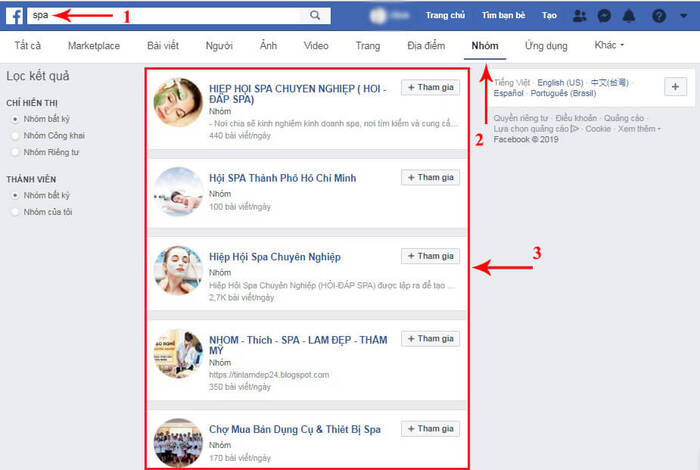Image resolution: width=700 pixels, height=470 pixels.
Task: Select the Nhóm của tôi radio
Action: pyautogui.click(x=15, y=212)
